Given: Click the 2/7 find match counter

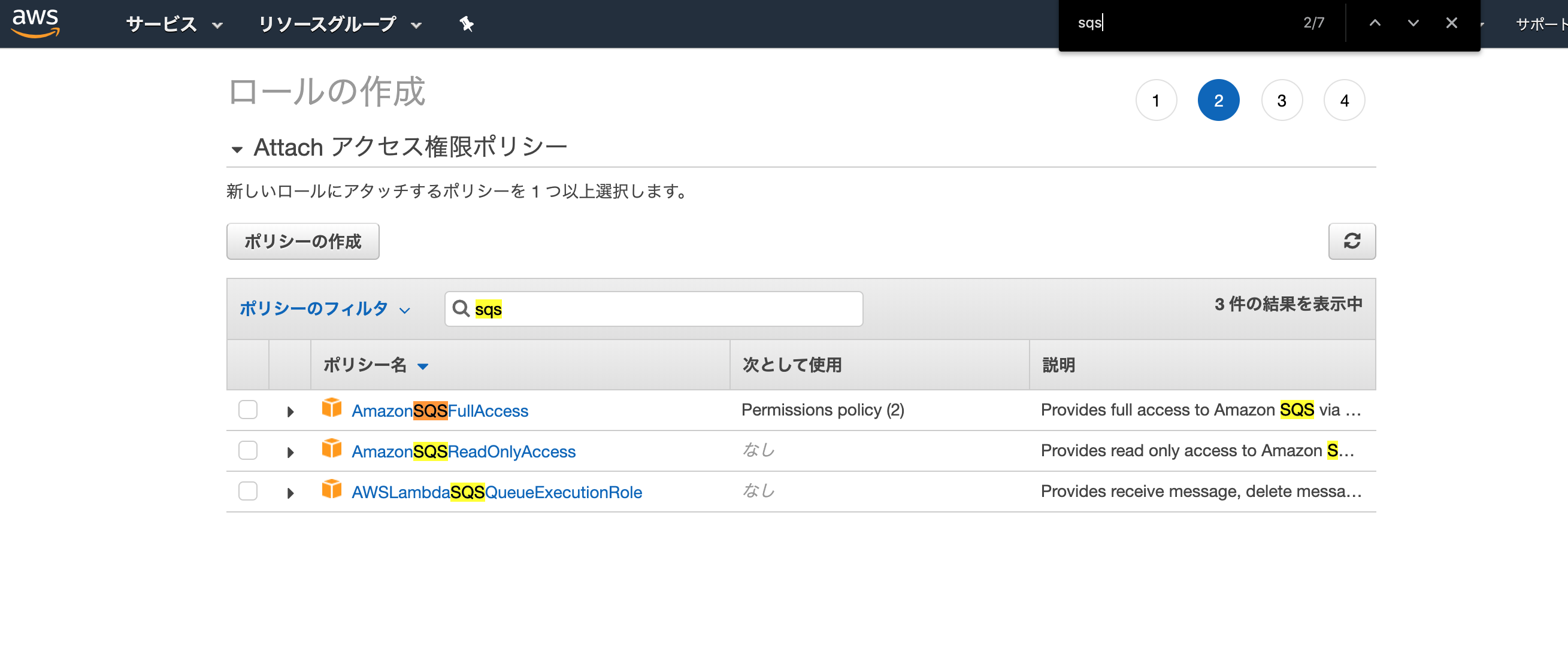Looking at the screenshot, I should (x=1313, y=23).
